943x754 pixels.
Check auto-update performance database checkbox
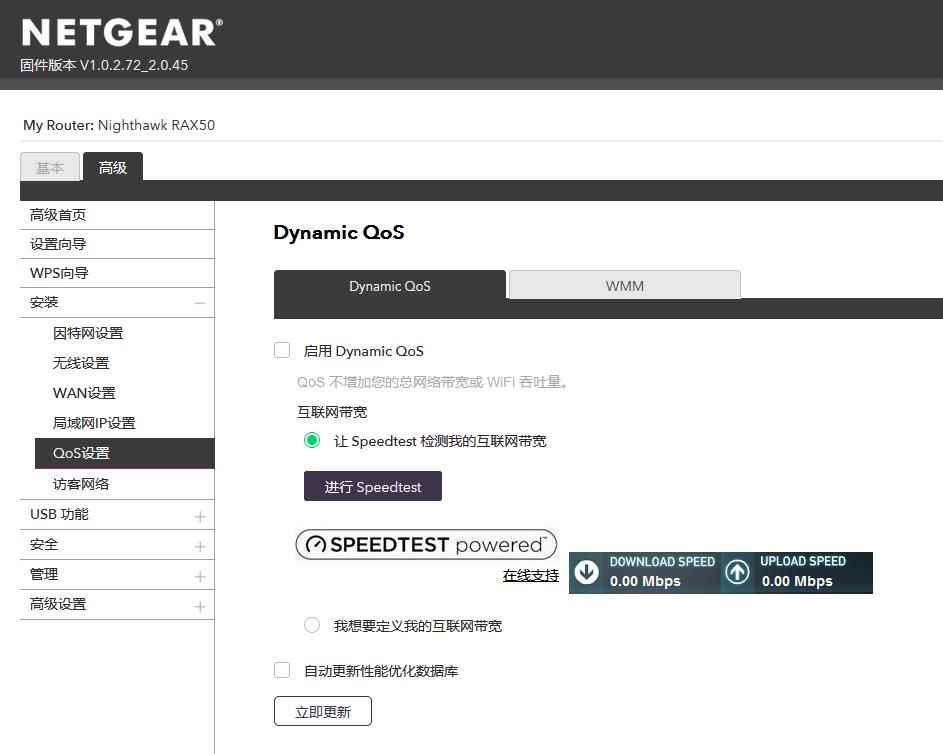click(x=282, y=670)
